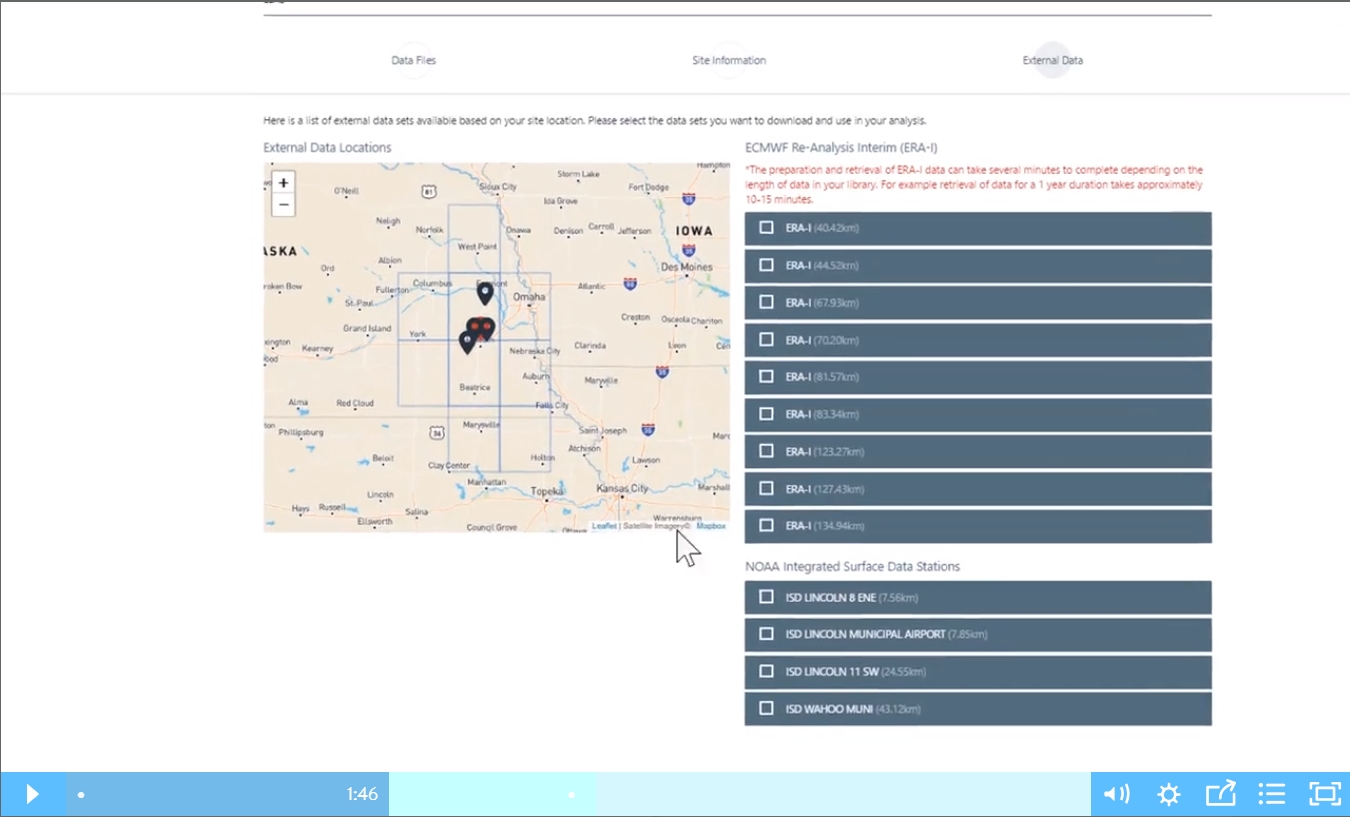Click the ERA-I (83.34km) row label

[824, 414]
